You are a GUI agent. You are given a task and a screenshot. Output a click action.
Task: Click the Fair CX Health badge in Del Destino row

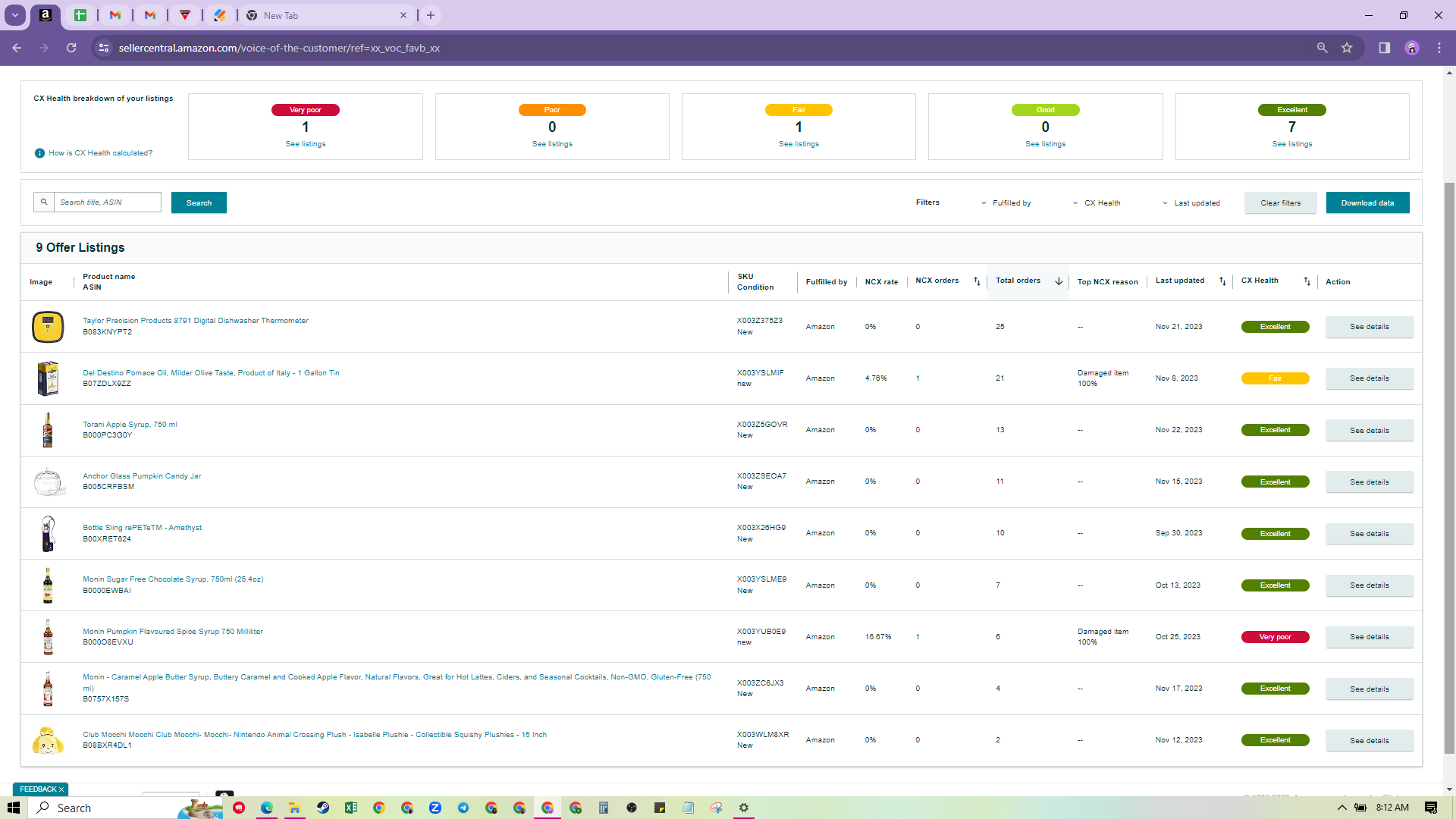point(1275,378)
